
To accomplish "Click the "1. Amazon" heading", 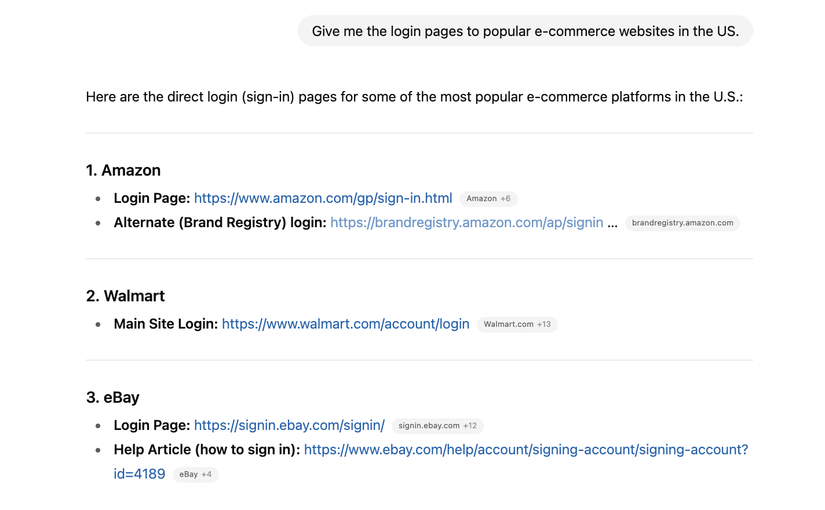I will point(123,170).
